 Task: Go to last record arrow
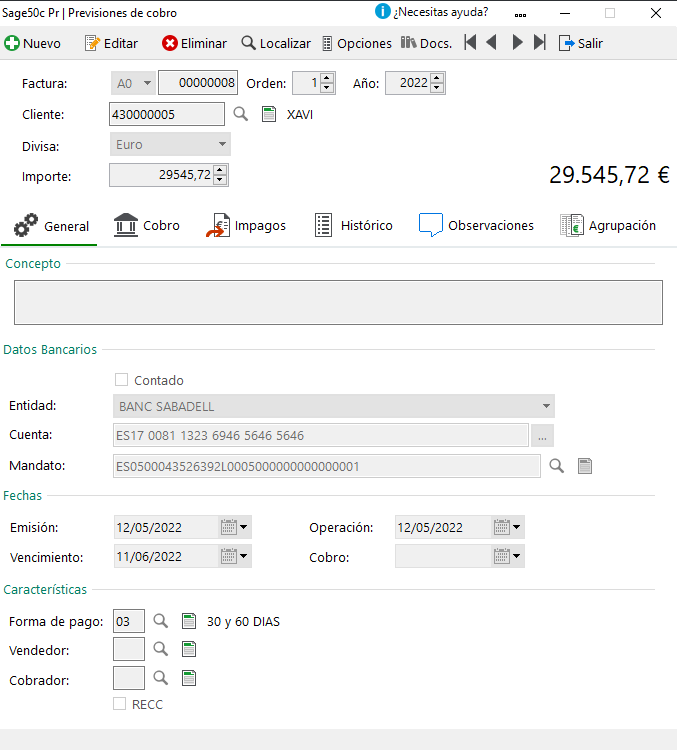tap(540, 43)
